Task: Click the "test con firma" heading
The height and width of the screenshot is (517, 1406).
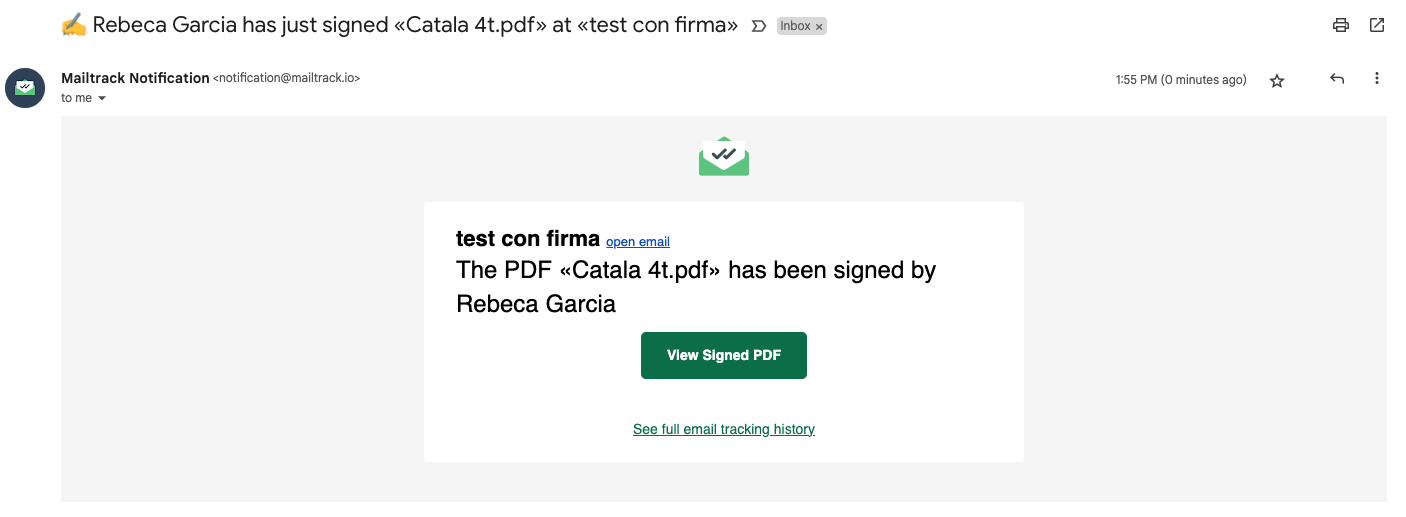Action: tap(528, 239)
